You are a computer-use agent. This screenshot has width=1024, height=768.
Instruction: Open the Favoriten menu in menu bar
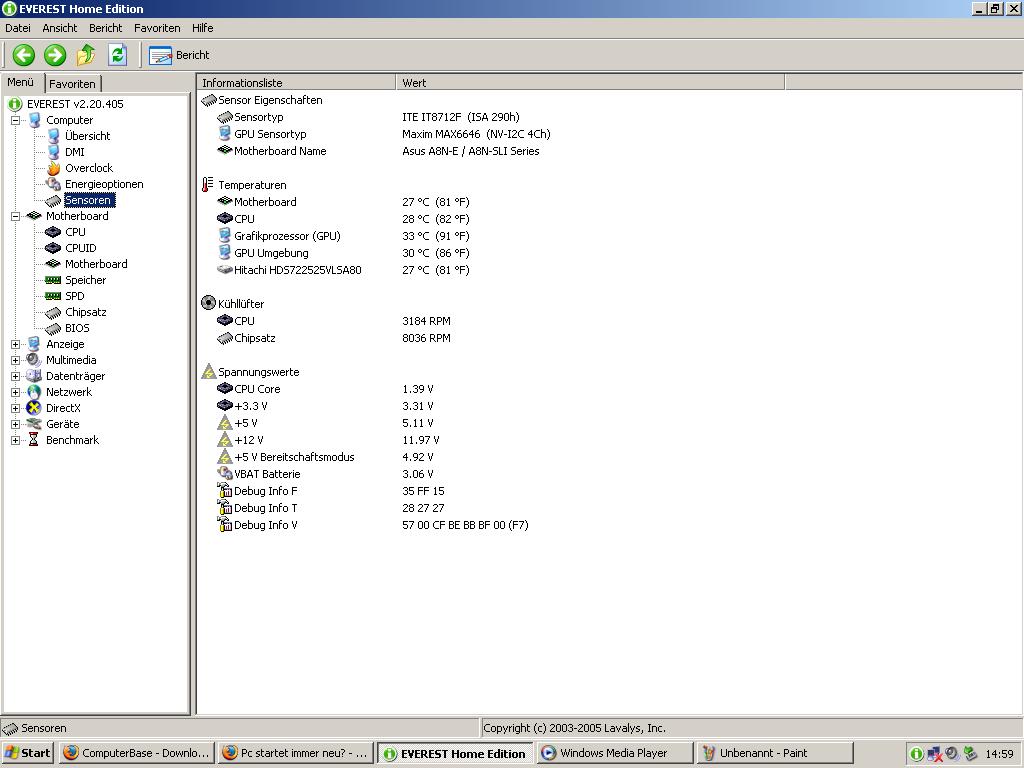(x=157, y=28)
